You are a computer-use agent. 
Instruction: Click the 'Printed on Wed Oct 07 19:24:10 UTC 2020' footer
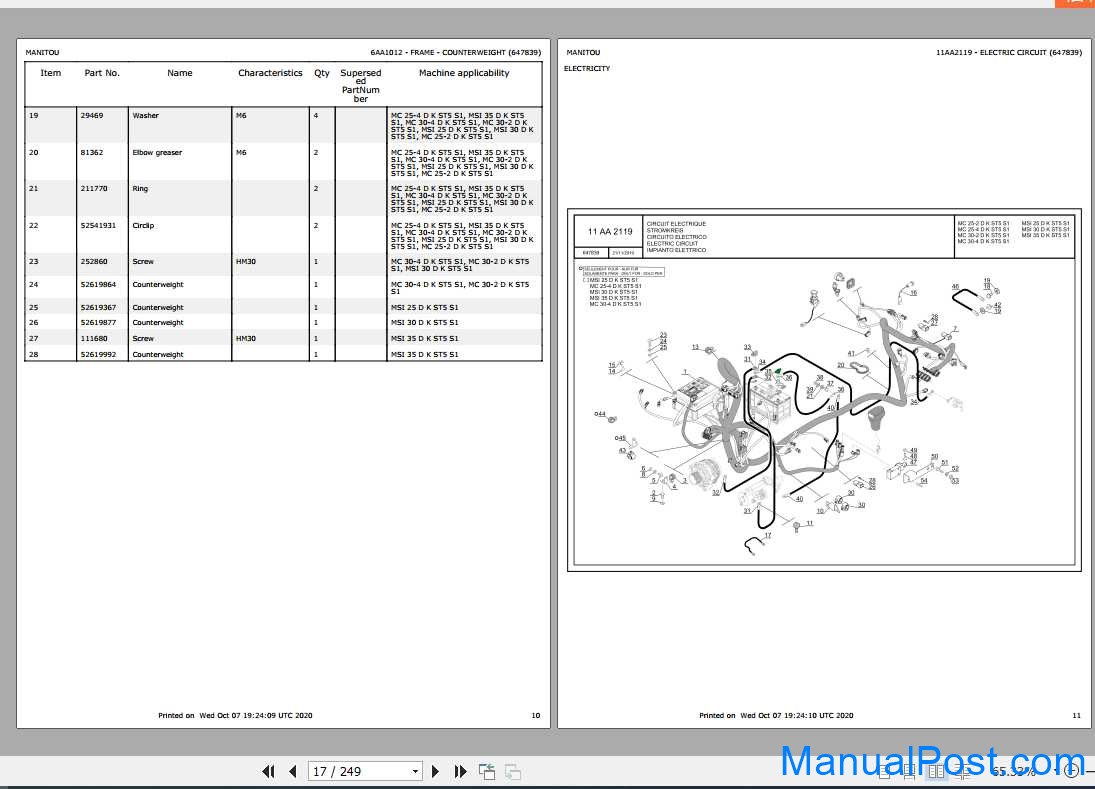click(776, 716)
